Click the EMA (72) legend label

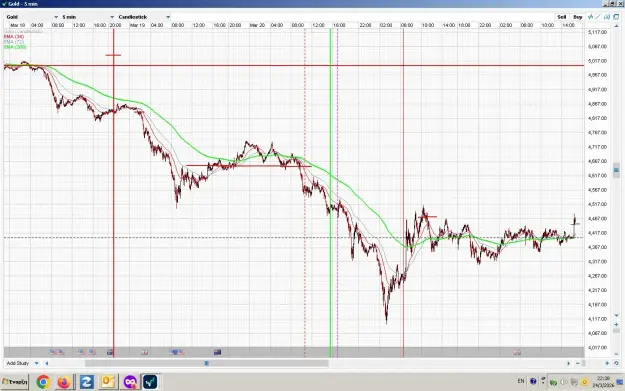pos(14,41)
